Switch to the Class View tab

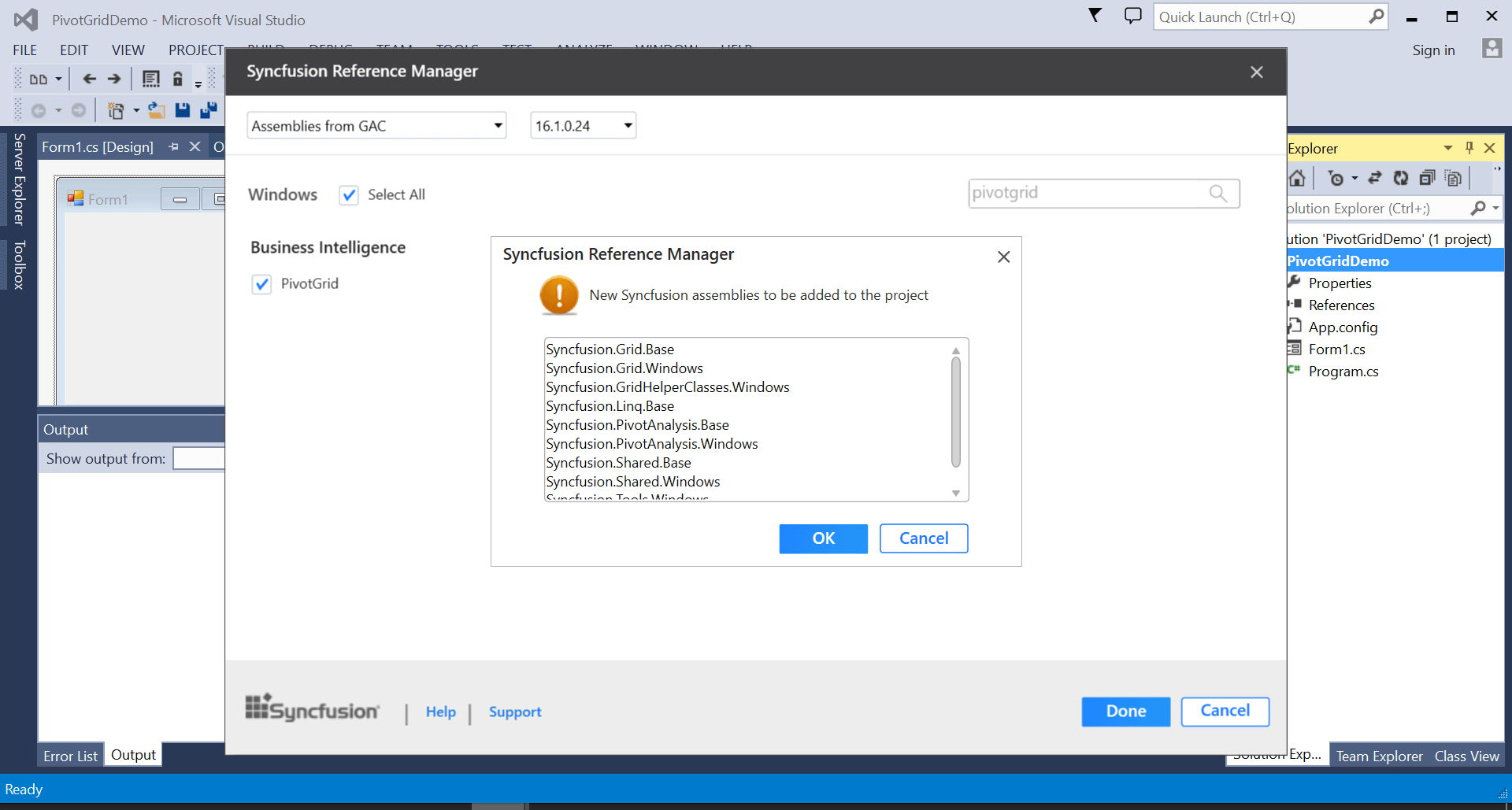pos(1466,756)
